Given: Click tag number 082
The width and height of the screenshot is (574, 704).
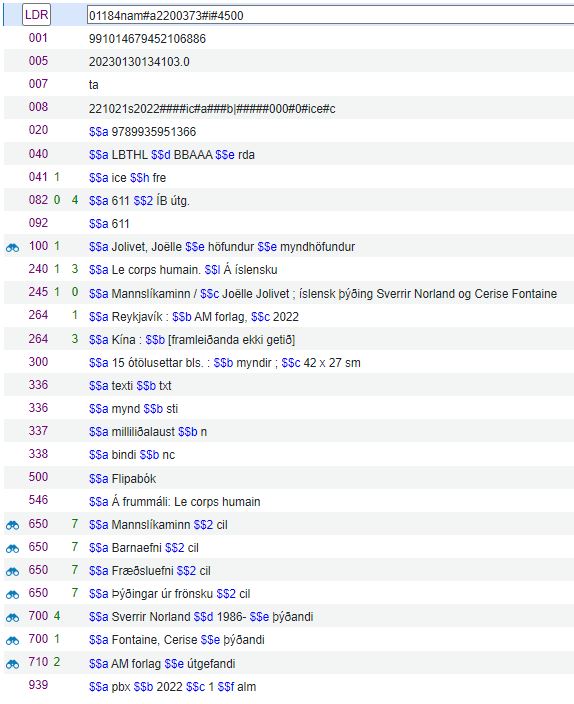Looking at the screenshot, I should [38, 200].
